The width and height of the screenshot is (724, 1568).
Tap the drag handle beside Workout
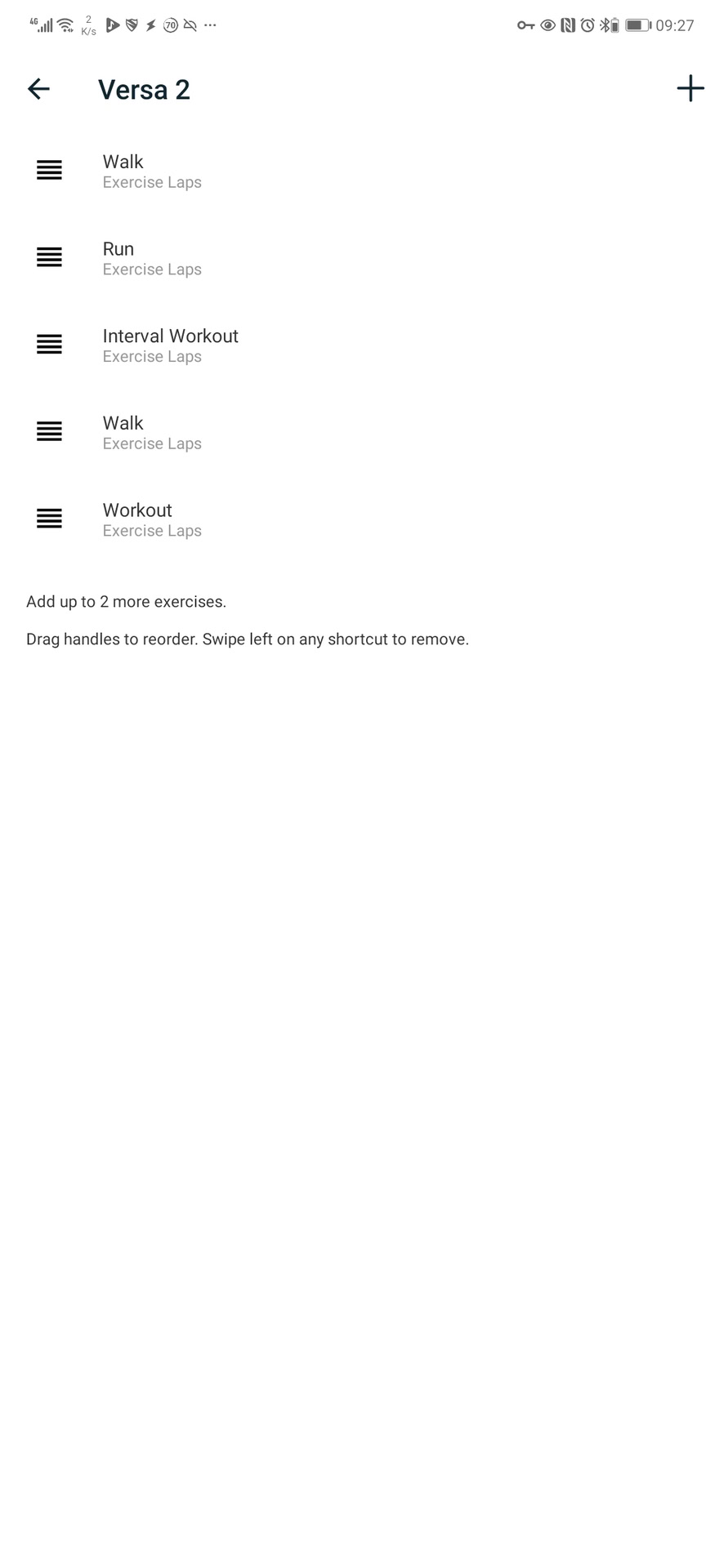[x=49, y=519]
